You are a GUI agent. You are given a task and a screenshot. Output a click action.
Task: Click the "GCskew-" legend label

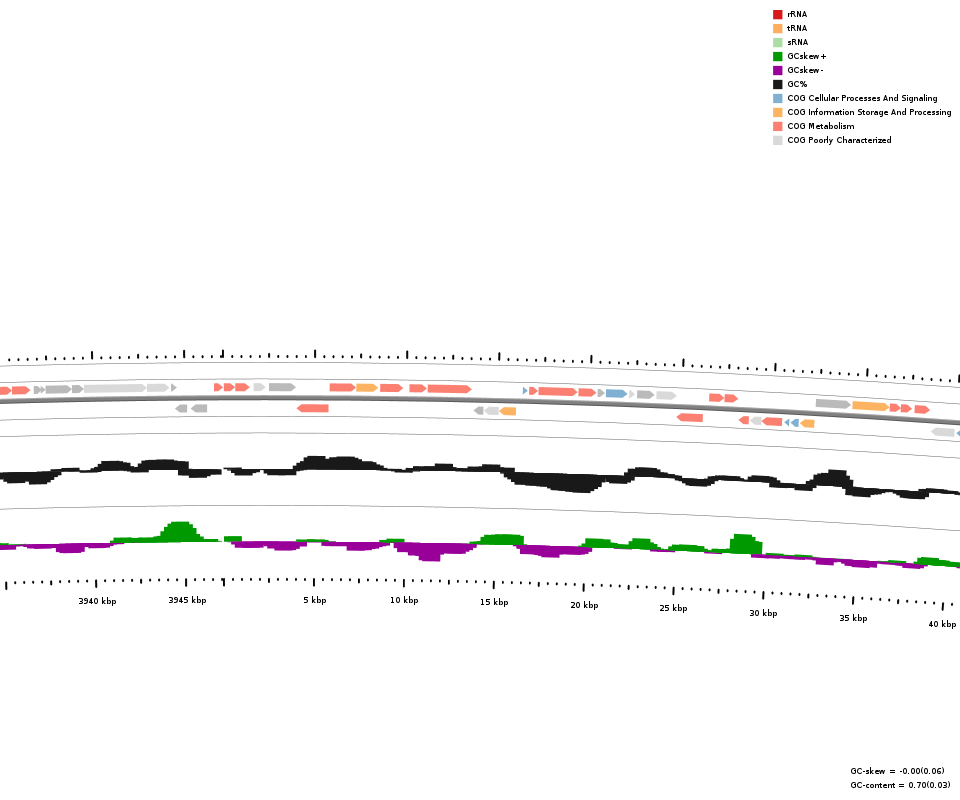pos(805,70)
